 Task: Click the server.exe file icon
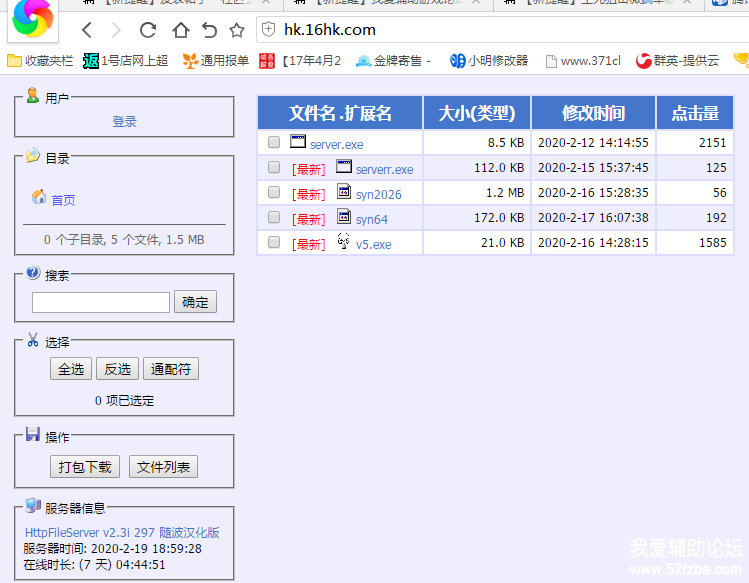(297, 142)
